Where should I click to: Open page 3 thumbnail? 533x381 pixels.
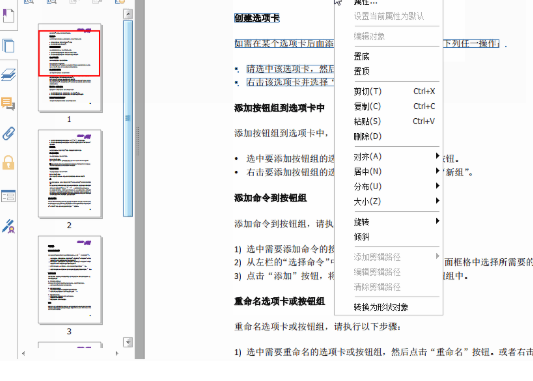[70, 280]
